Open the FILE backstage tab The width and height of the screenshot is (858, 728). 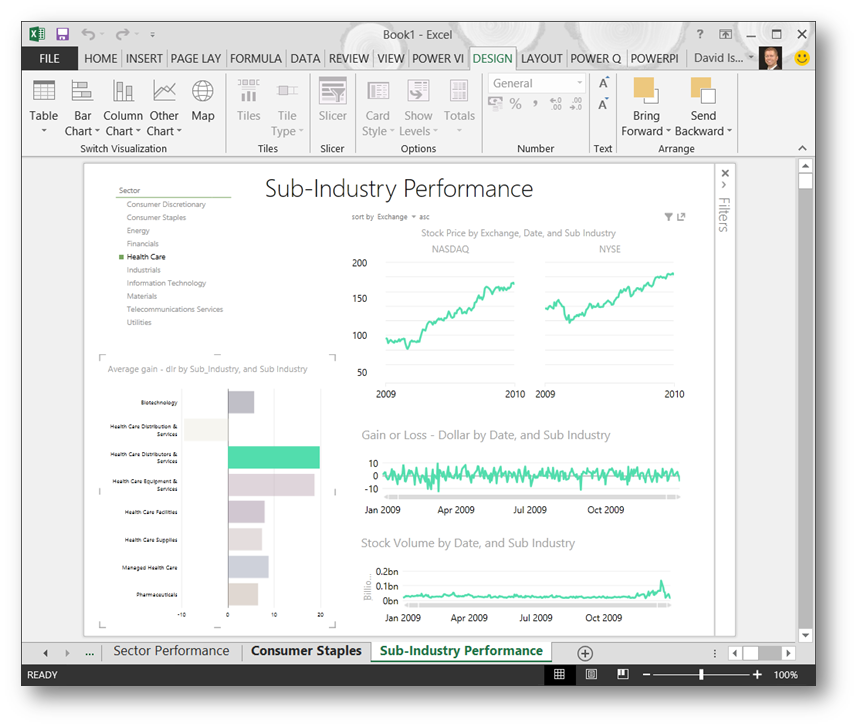[x=49, y=59]
